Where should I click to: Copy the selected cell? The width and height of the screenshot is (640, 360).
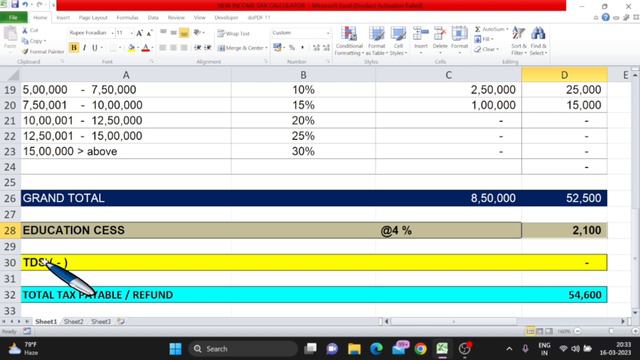click(33, 41)
